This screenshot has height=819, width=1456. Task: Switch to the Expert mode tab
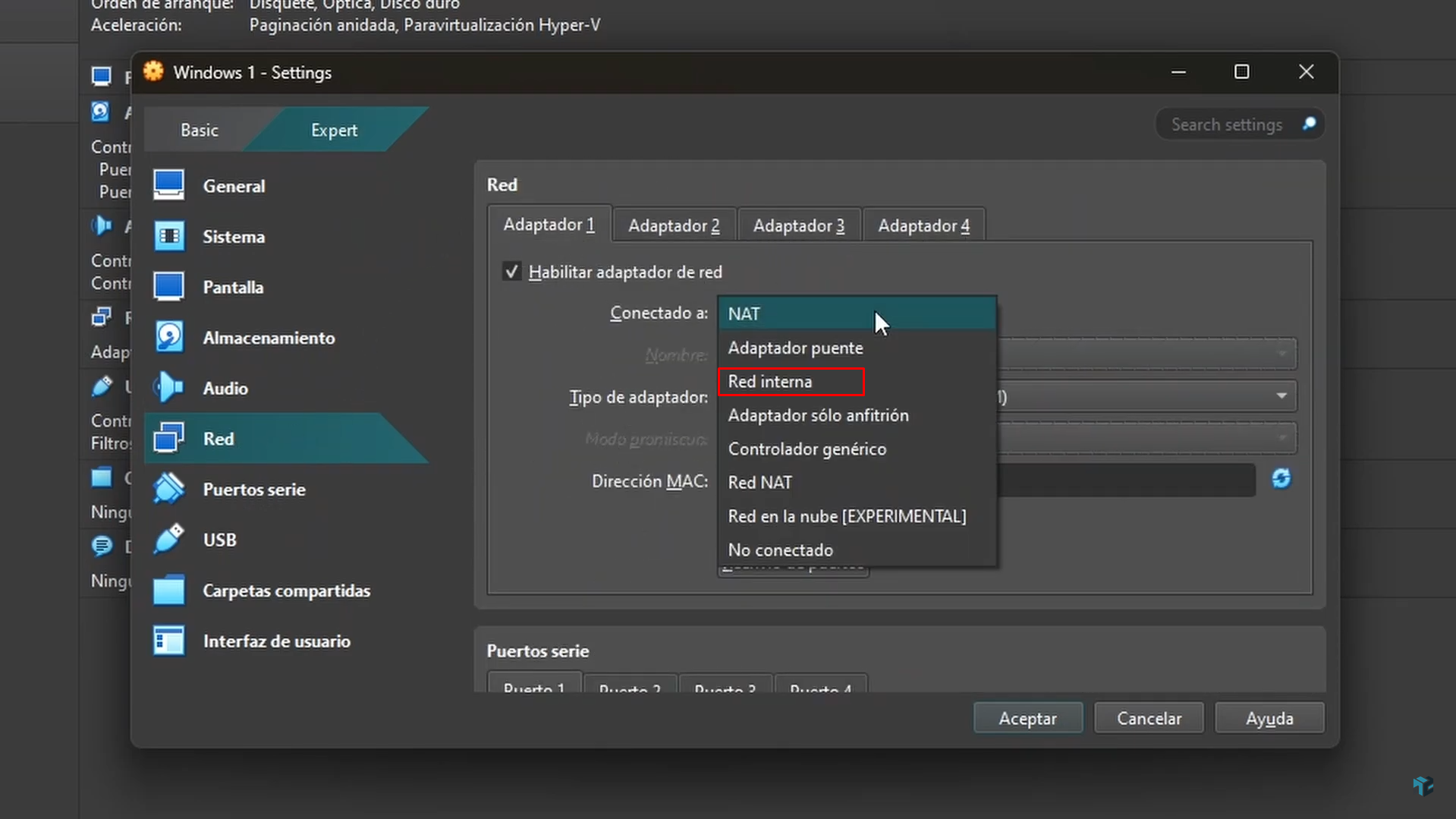pyautogui.click(x=333, y=129)
